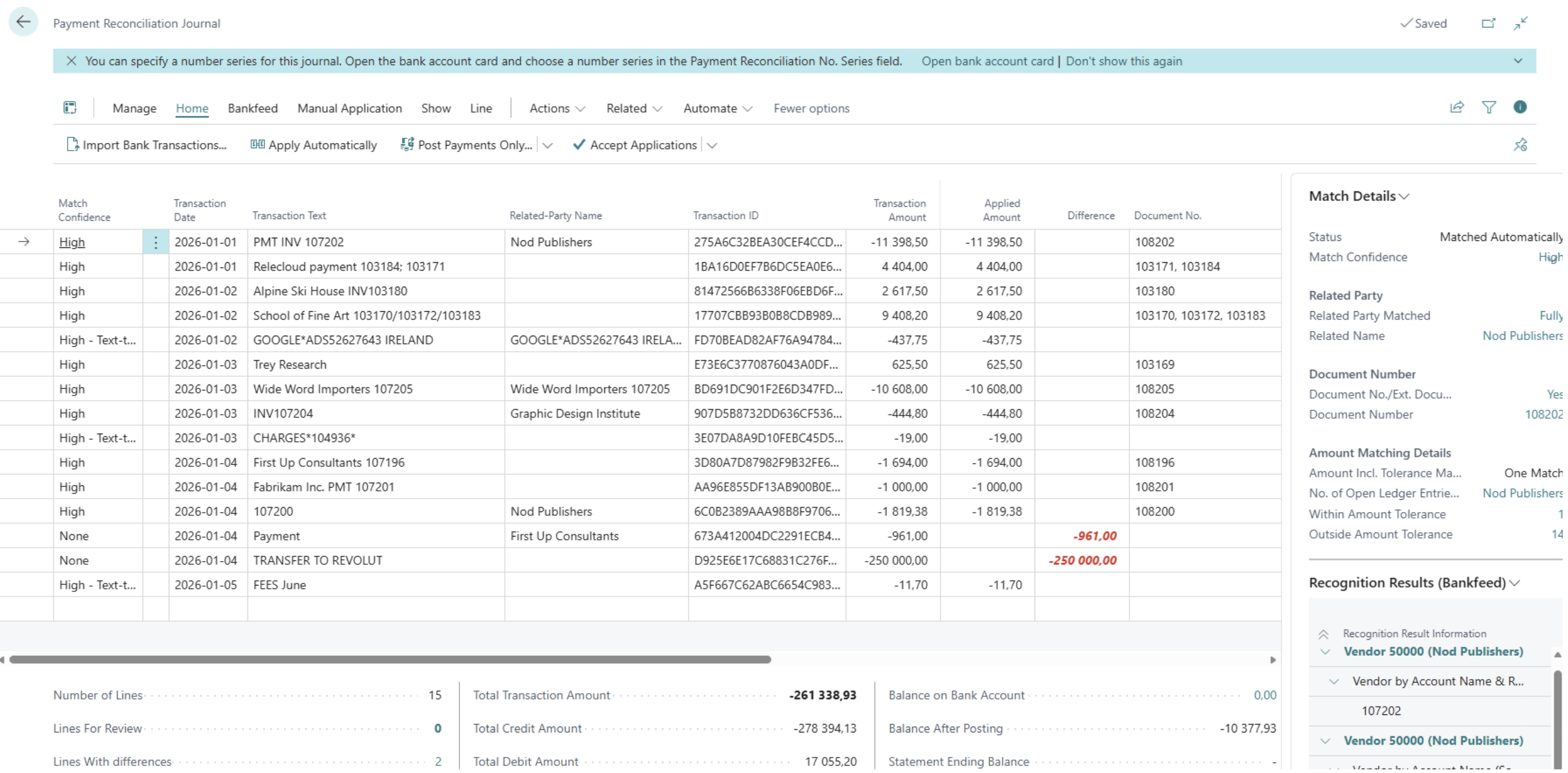This screenshot has height=773, width=1568.
Task: Click Accept Applications
Action: 635,145
